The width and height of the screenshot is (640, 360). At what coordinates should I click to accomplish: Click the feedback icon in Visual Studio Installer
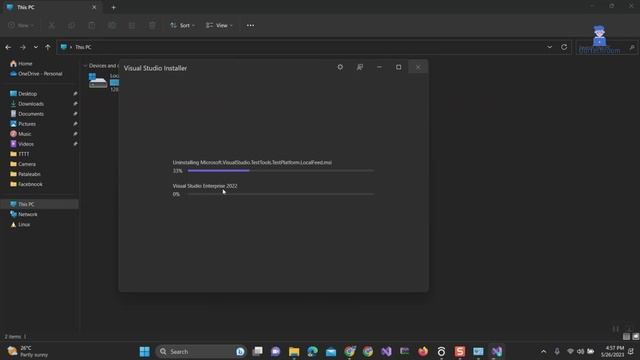point(360,67)
